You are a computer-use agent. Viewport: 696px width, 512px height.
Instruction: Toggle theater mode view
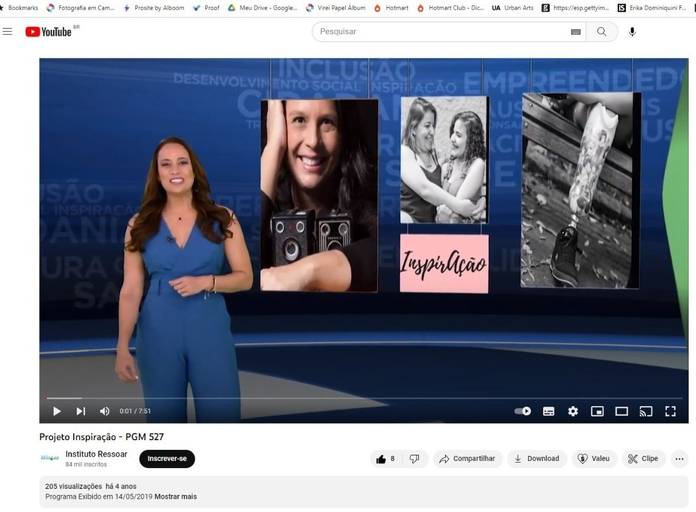coord(621,411)
